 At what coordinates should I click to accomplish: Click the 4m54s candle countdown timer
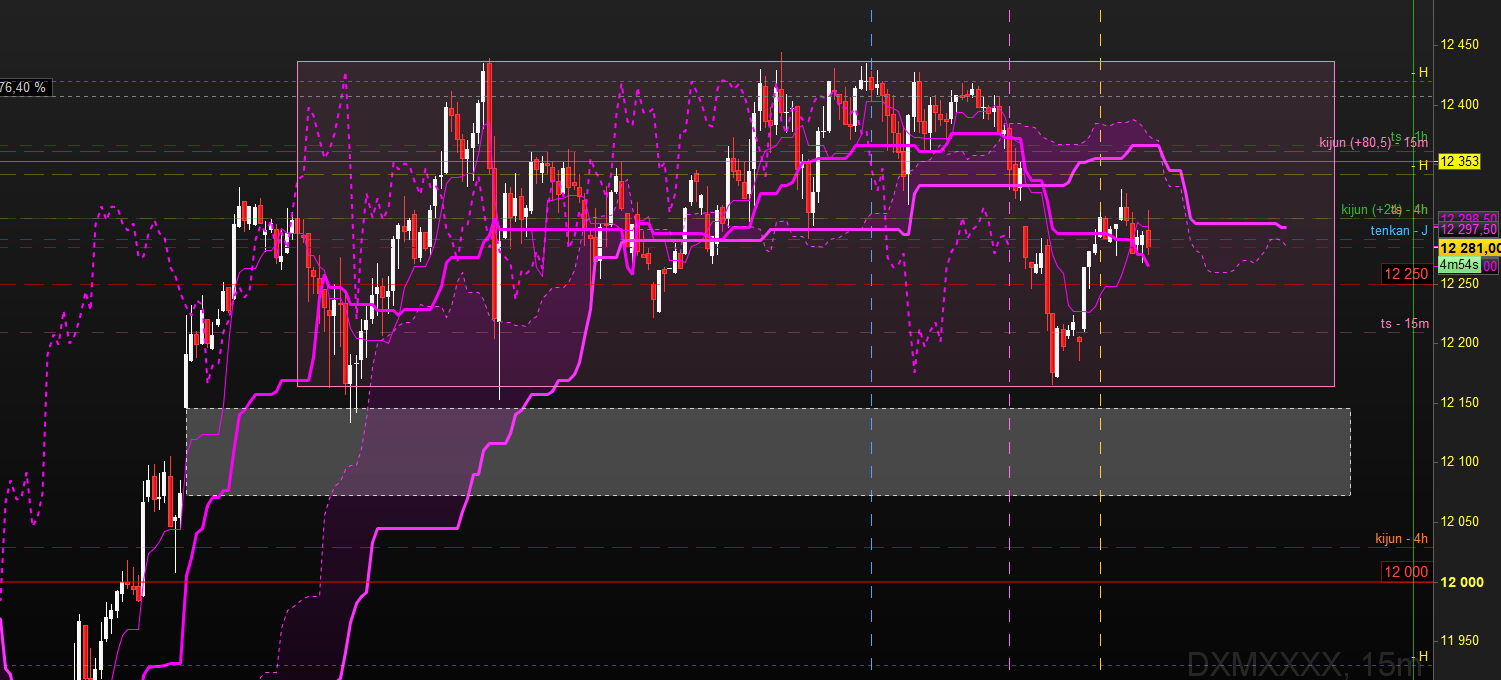1458,265
